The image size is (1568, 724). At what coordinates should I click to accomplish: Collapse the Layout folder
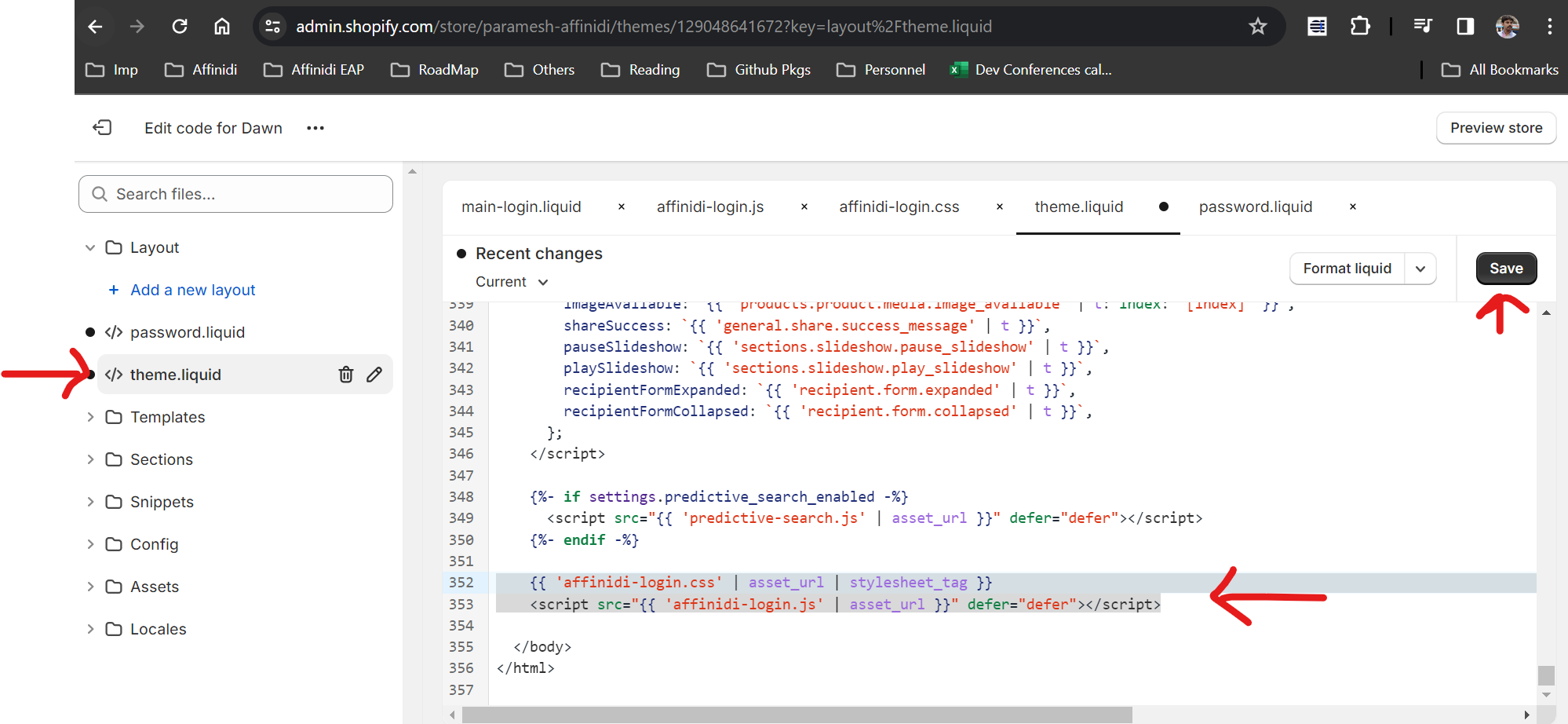[x=90, y=247]
